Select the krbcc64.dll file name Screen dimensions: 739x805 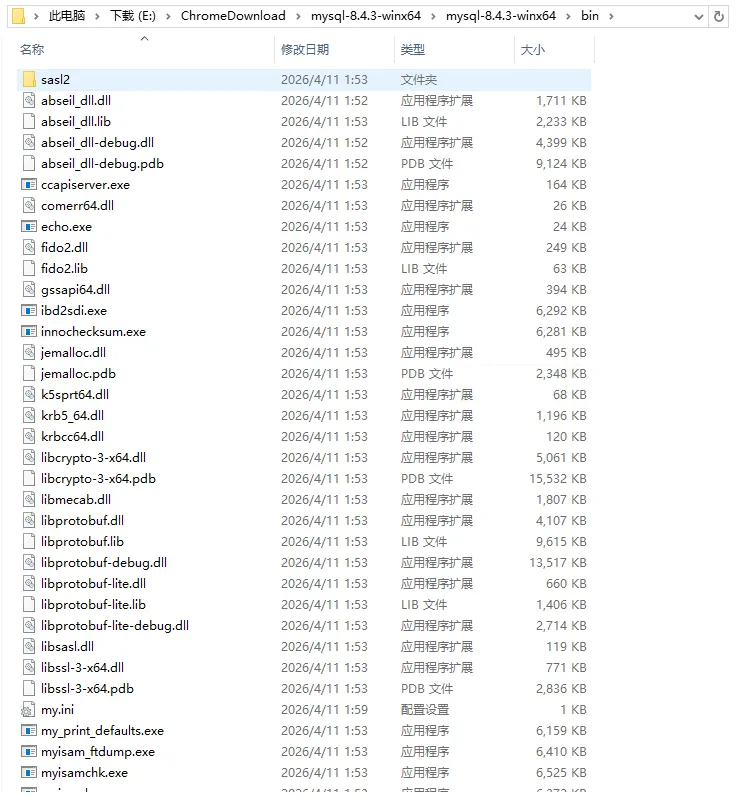coord(72,437)
